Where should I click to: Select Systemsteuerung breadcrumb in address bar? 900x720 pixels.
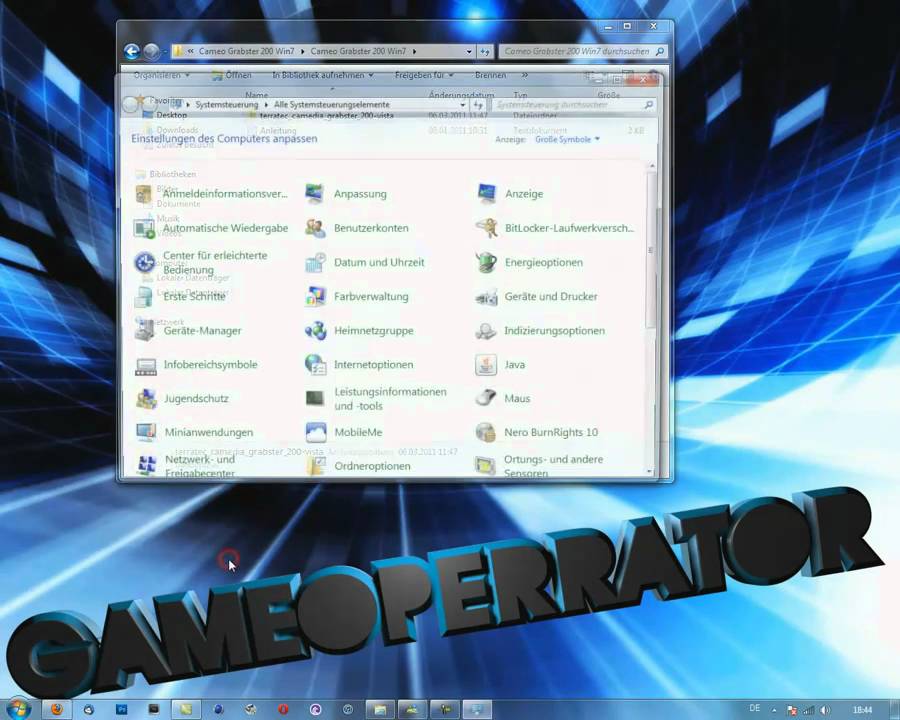(x=227, y=105)
